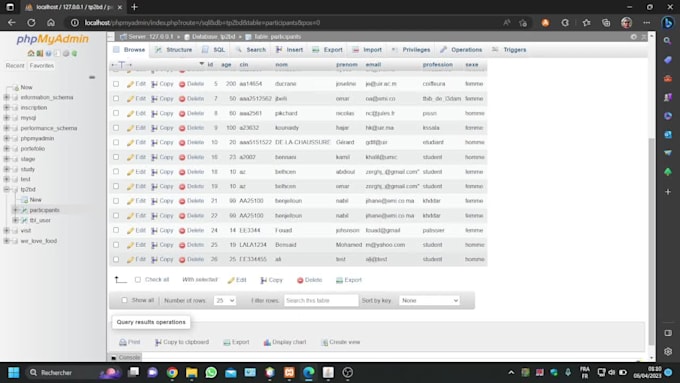
Task: Expand the inscription database node
Action: 7,108
